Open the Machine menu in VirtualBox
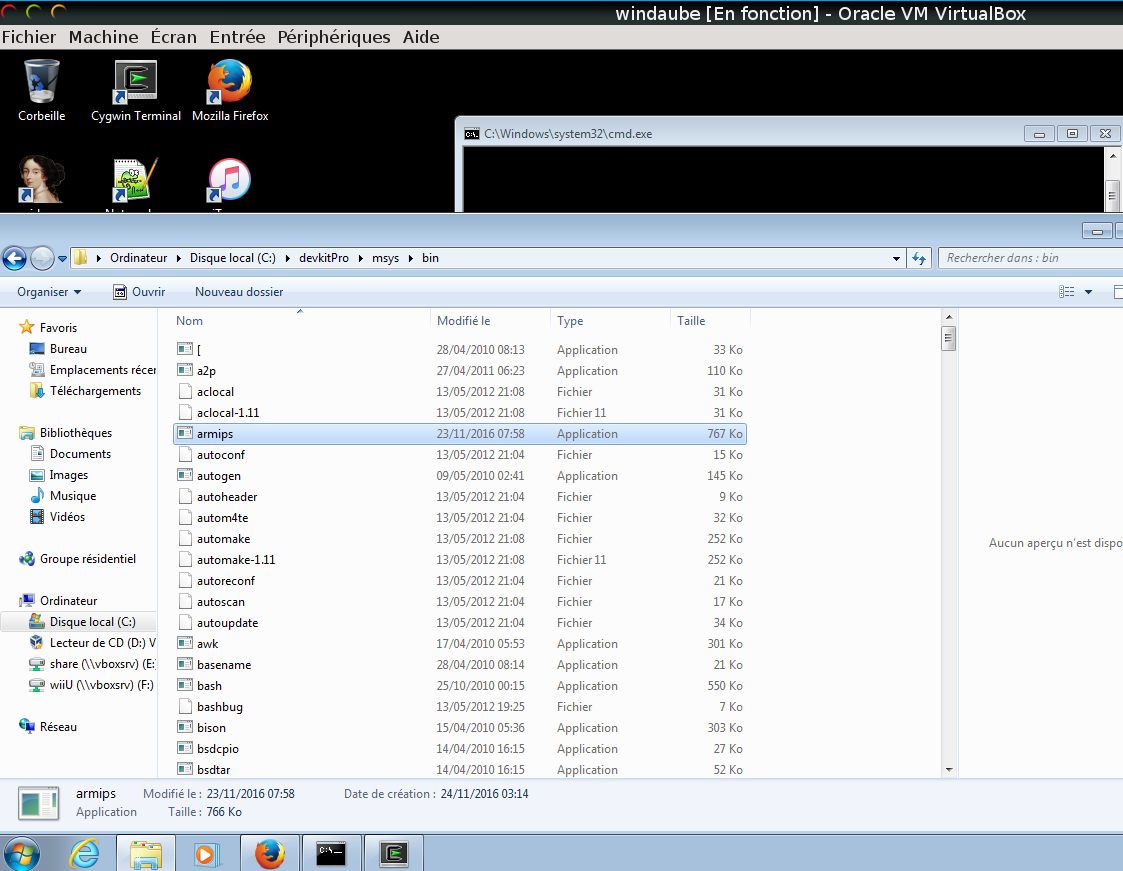 [103, 37]
